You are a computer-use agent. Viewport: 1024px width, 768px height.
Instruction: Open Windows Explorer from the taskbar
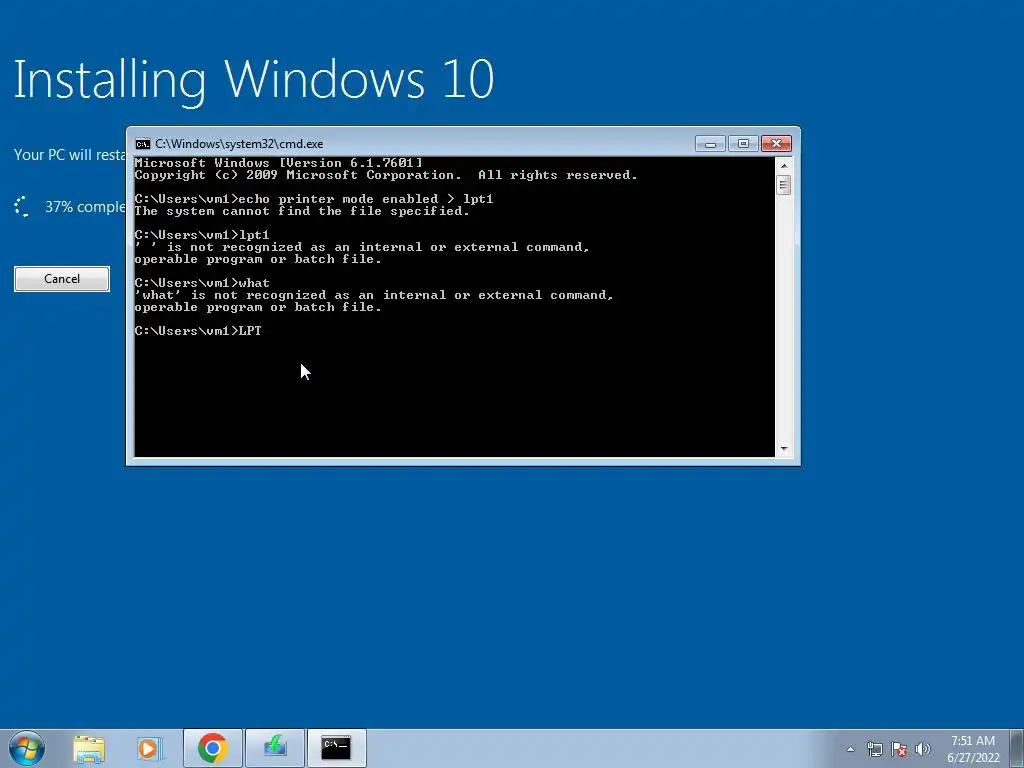(x=89, y=748)
